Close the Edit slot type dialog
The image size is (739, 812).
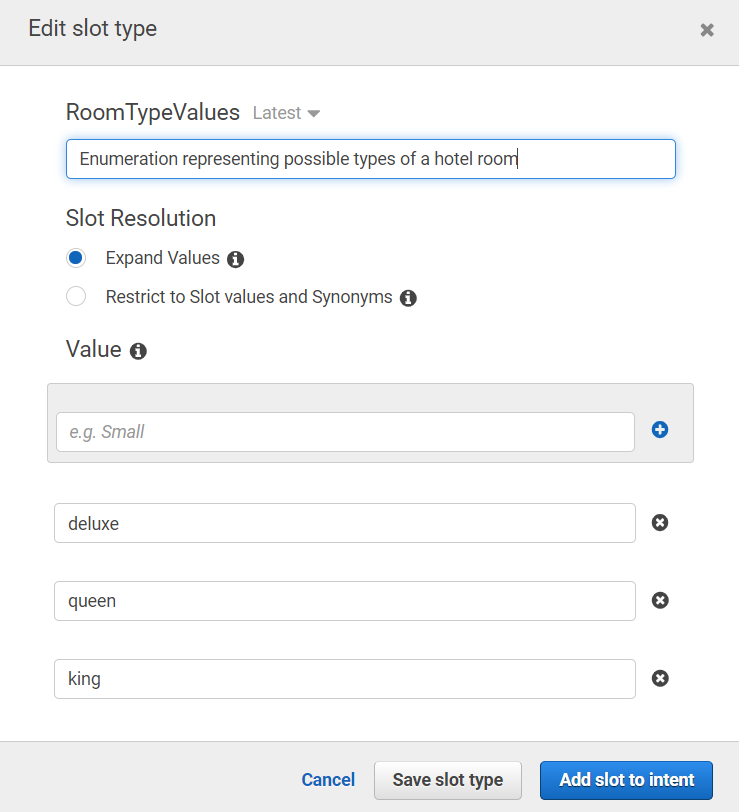(x=707, y=30)
